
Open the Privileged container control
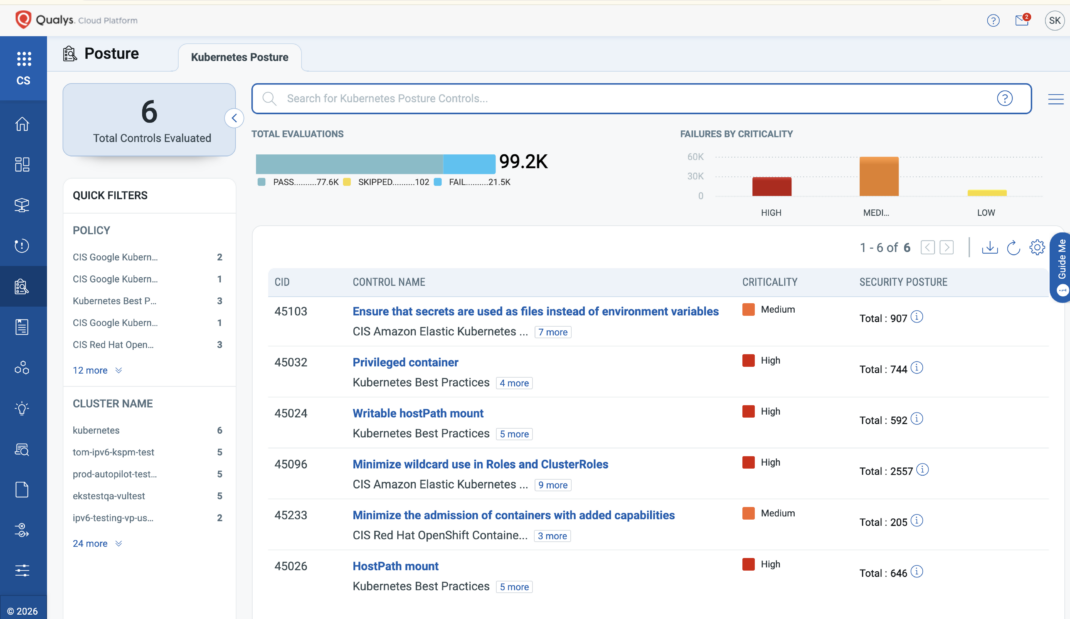(405, 362)
